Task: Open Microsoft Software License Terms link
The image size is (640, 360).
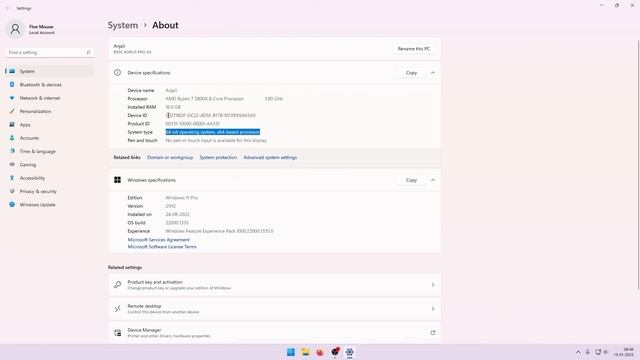Action: [162, 247]
